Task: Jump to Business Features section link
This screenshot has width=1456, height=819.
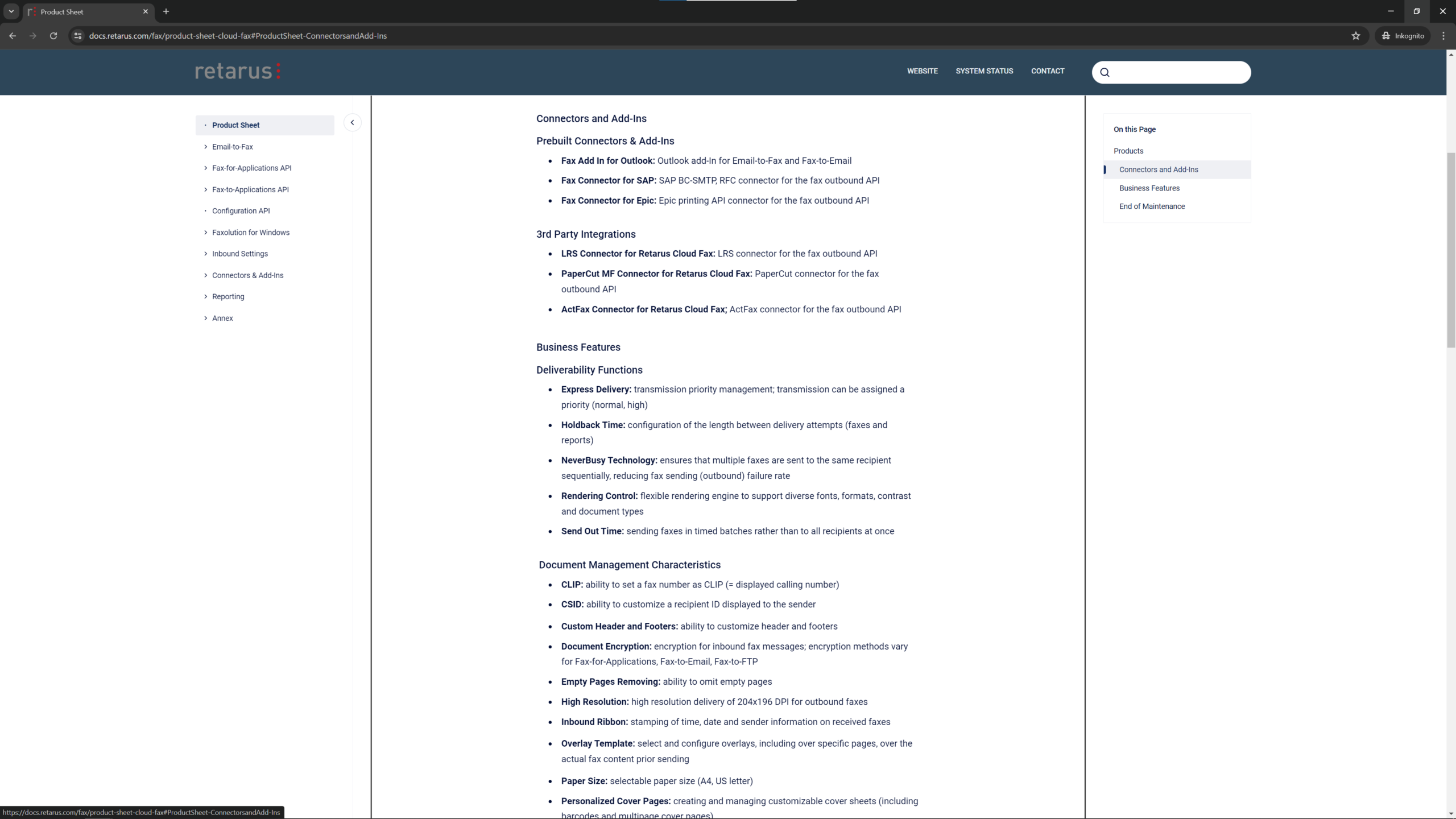Action: tap(1149, 188)
